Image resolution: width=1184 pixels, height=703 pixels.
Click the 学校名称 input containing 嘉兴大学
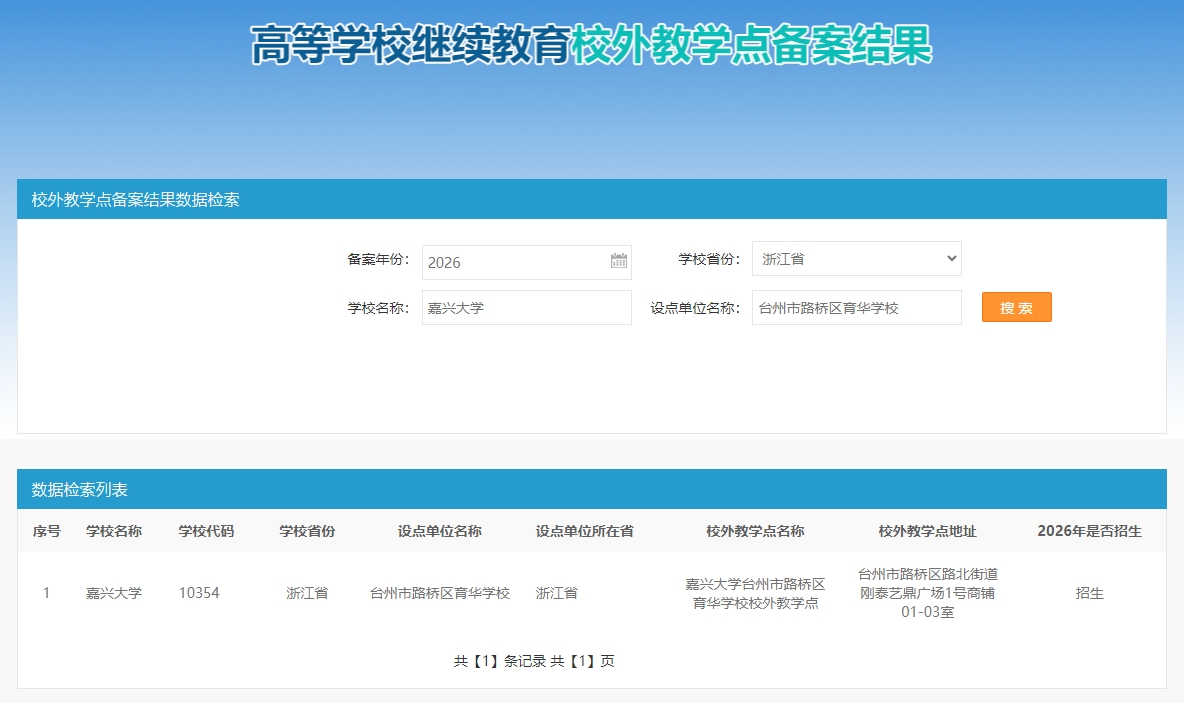pyautogui.click(x=526, y=308)
